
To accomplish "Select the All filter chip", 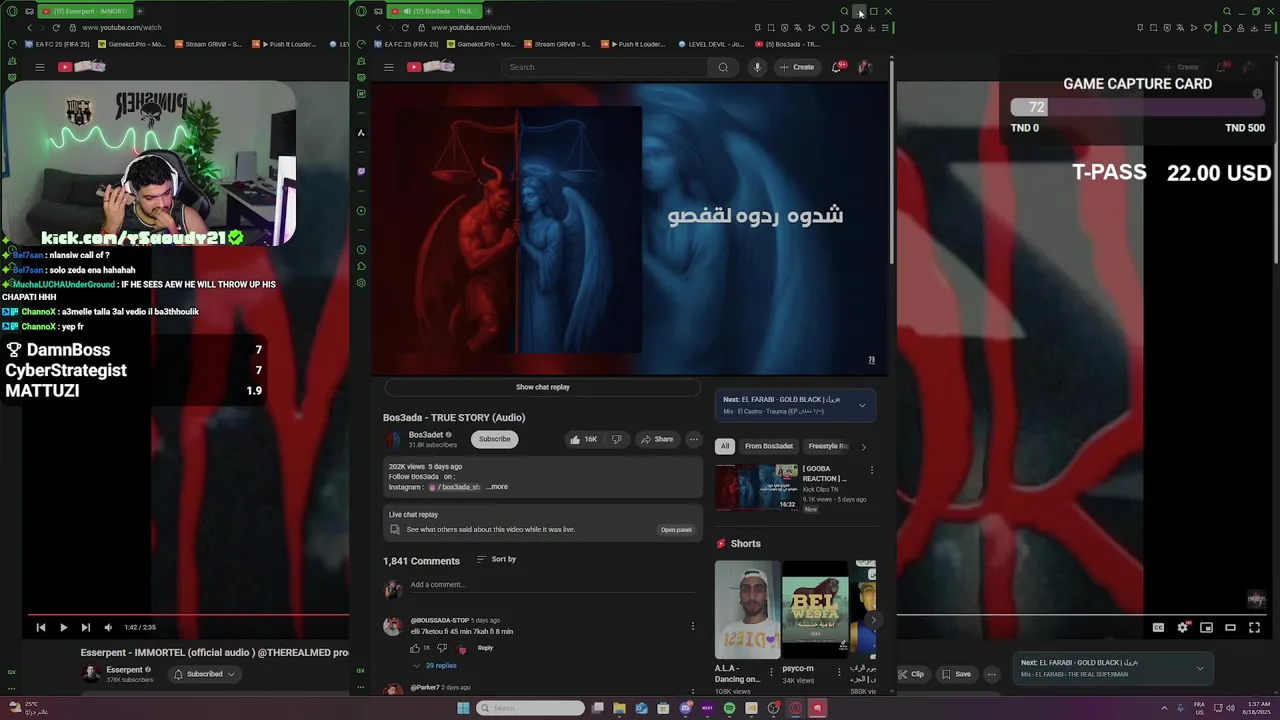I will 725,446.
